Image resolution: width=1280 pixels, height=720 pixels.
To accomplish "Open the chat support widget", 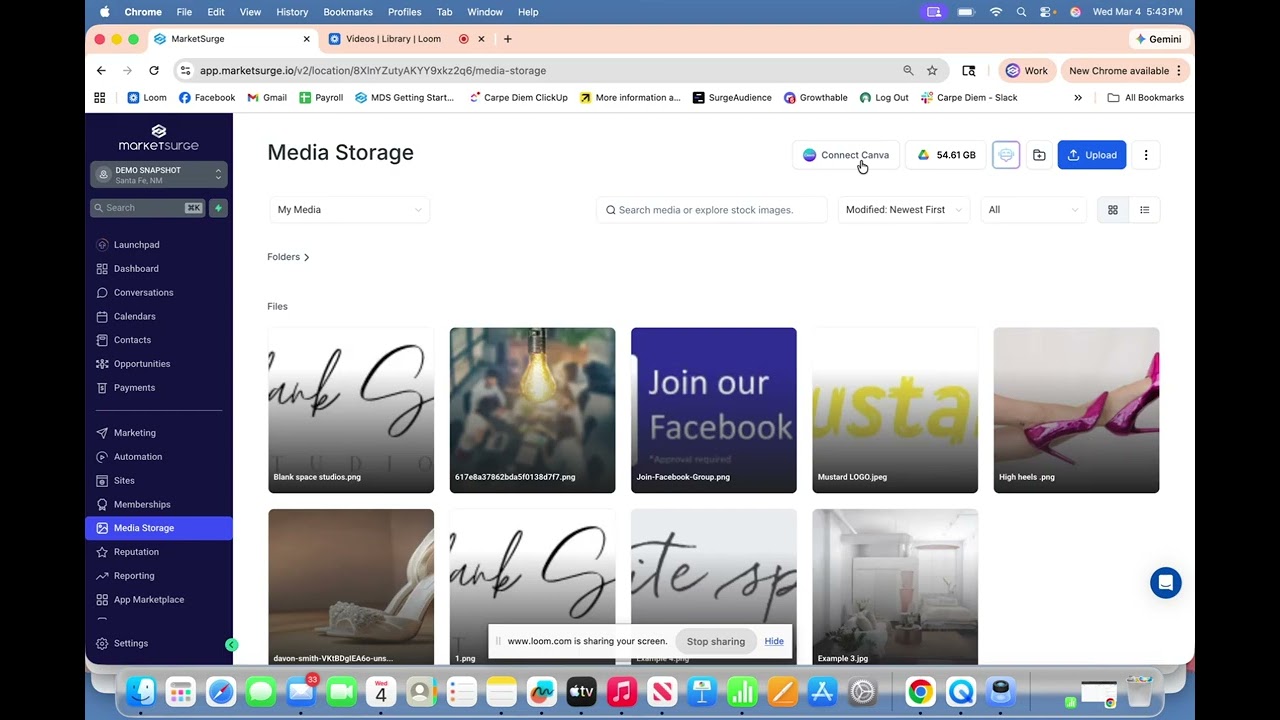I will point(1165,583).
